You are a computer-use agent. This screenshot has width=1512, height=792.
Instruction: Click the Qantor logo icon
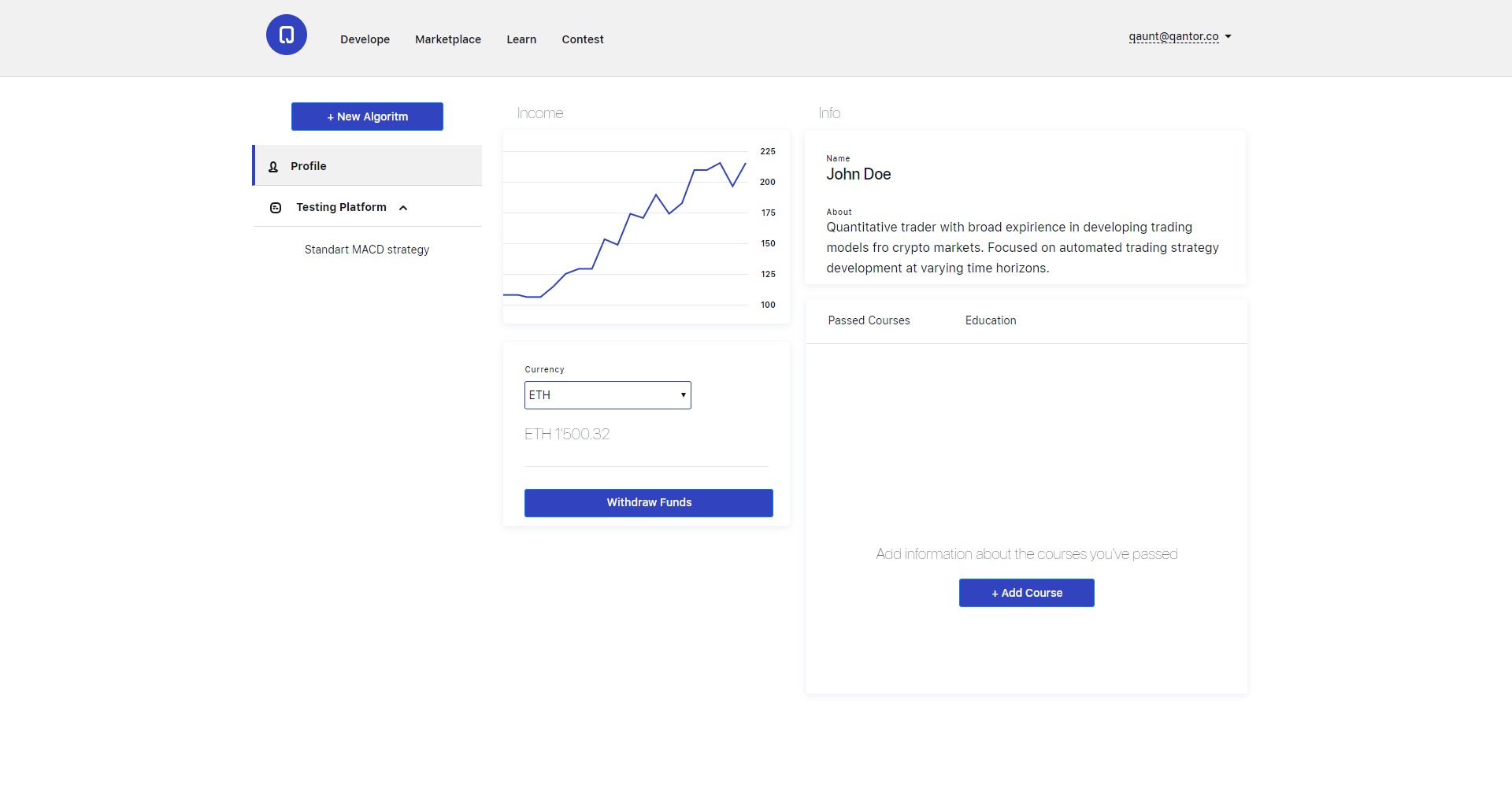(287, 35)
